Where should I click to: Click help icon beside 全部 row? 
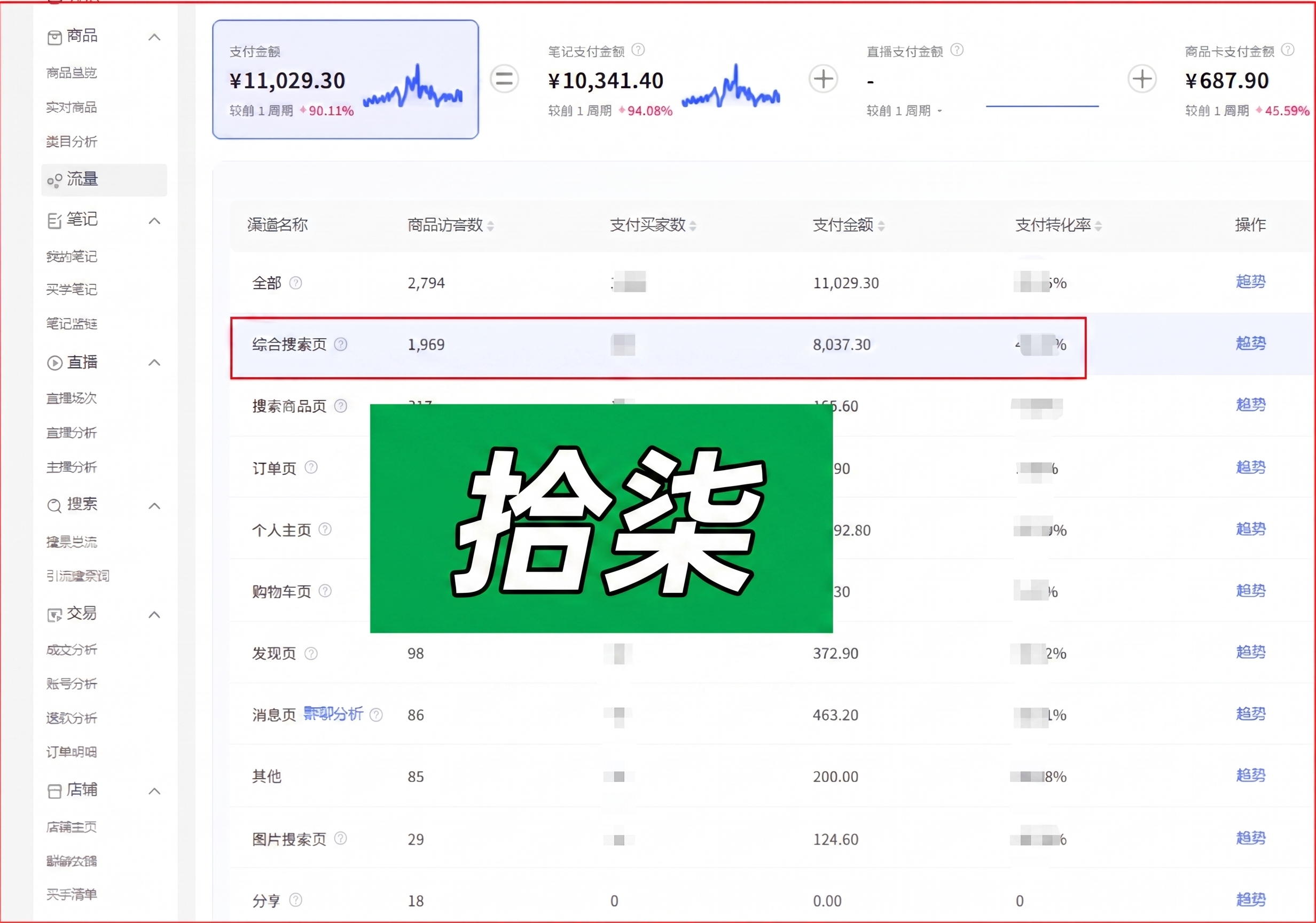pos(296,283)
